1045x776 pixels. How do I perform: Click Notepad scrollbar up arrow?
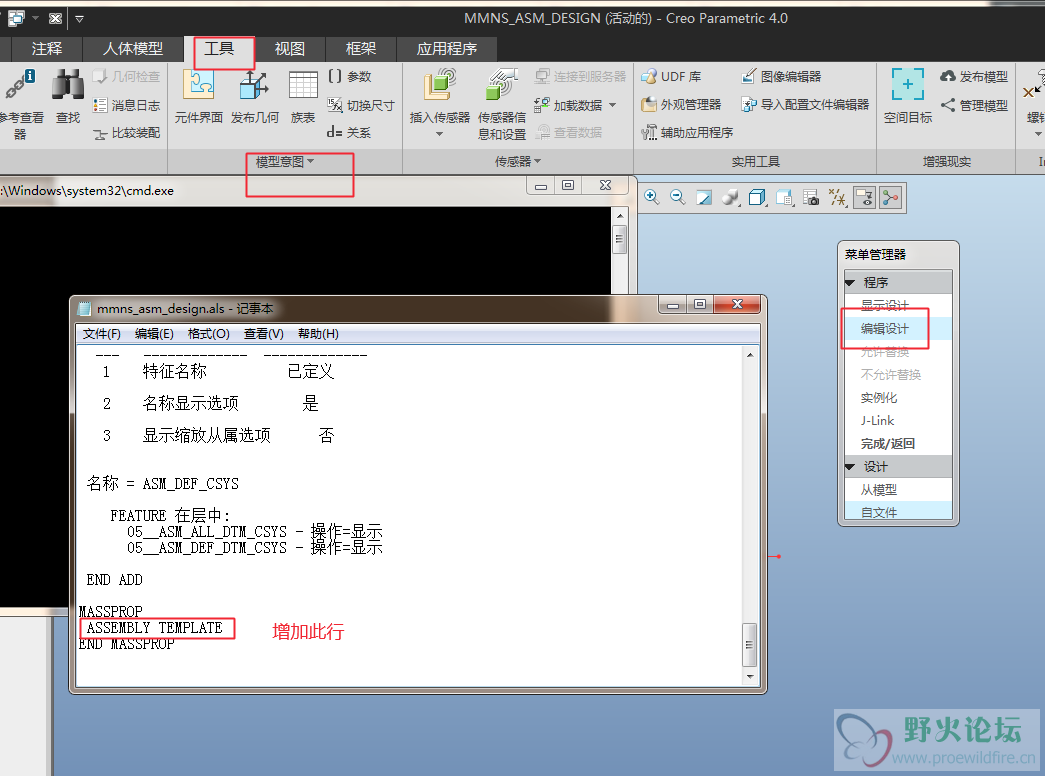click(750, 355)
